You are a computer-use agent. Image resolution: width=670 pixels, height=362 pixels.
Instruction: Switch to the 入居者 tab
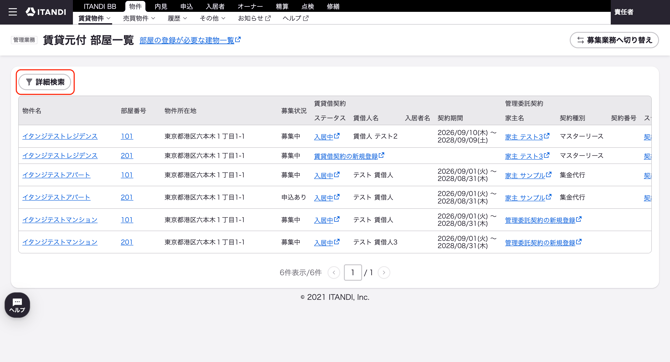[x=215, y=6]
